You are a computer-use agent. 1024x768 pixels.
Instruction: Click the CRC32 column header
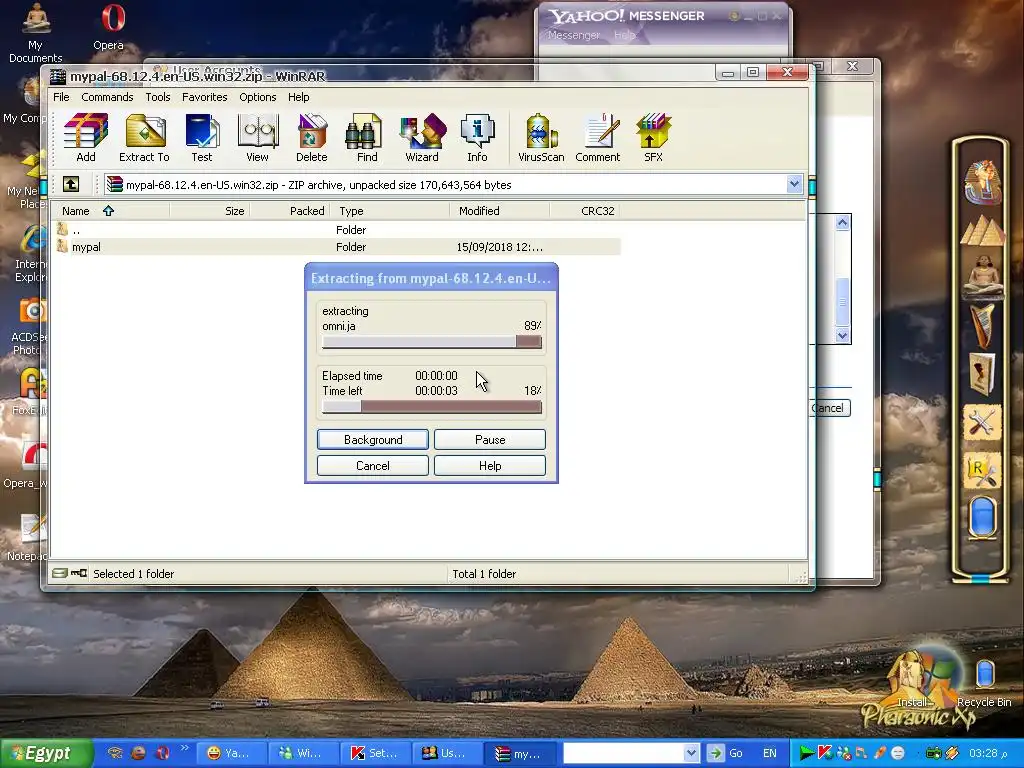[585, 211]
